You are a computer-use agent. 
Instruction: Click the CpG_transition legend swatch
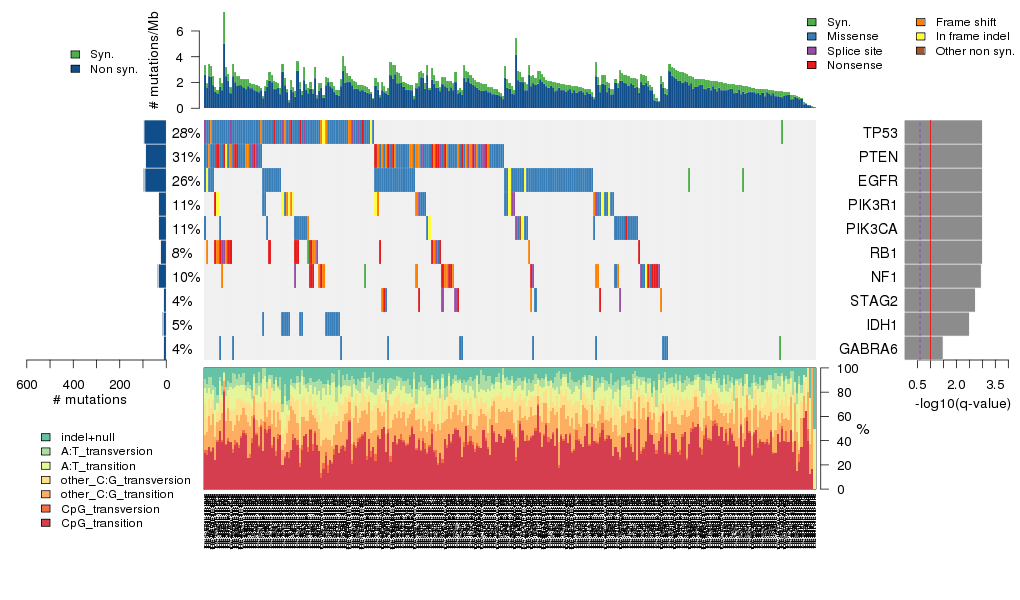coord(46,523)
